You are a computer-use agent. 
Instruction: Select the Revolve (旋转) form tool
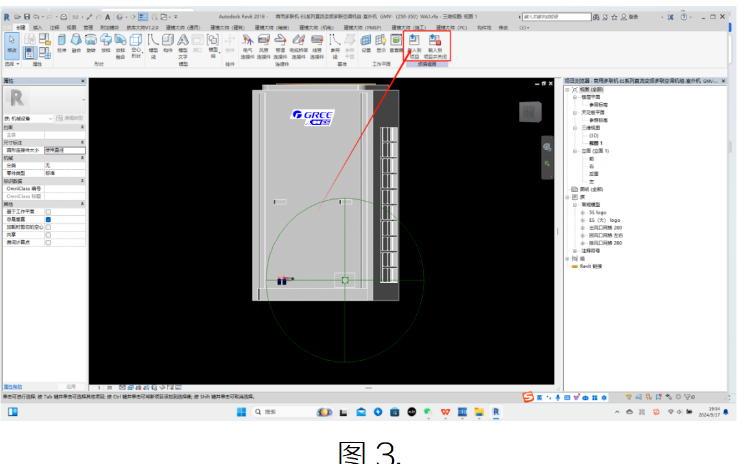click(x=91, y=43)
